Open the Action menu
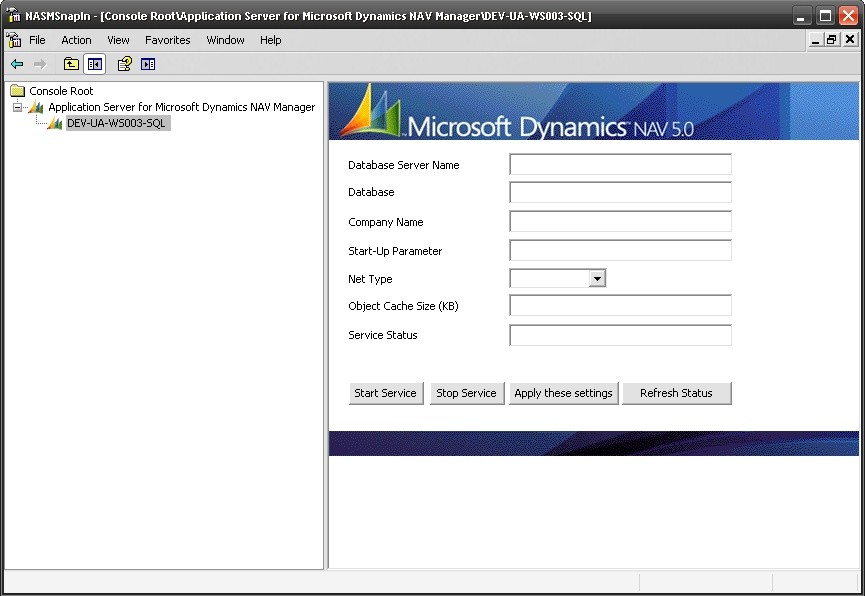The image size is (865, 596). [76, 40]
